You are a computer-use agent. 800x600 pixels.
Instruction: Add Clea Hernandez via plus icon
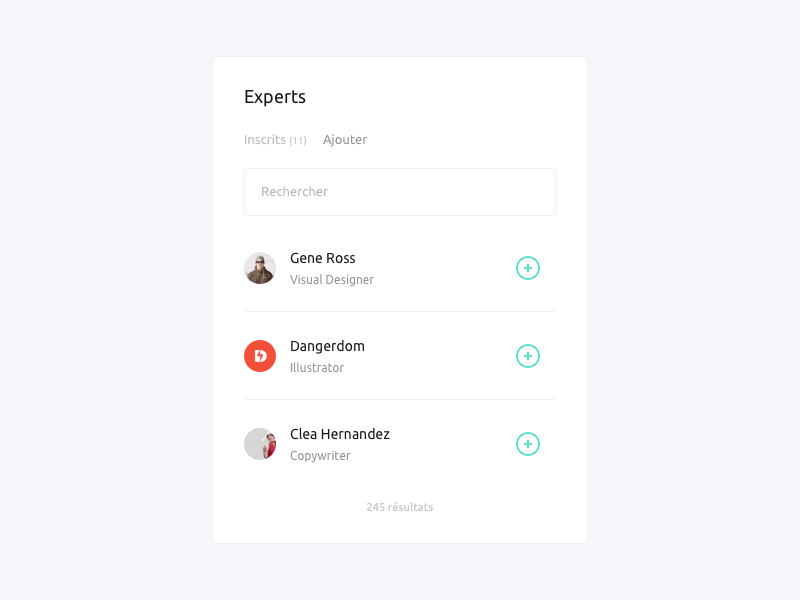pos(528,444)
